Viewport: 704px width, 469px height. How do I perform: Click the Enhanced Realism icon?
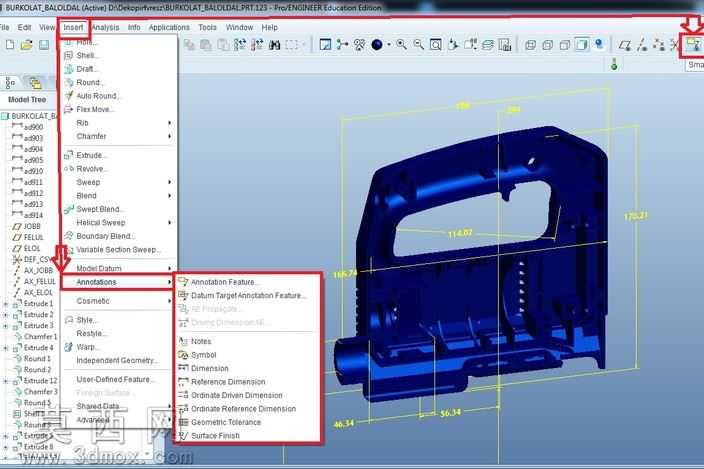coord(599,44)
